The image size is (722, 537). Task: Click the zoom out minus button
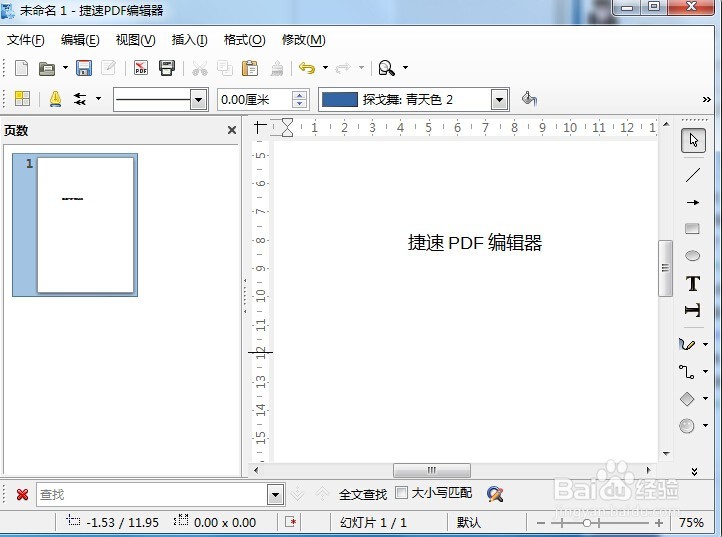[541, 523]
